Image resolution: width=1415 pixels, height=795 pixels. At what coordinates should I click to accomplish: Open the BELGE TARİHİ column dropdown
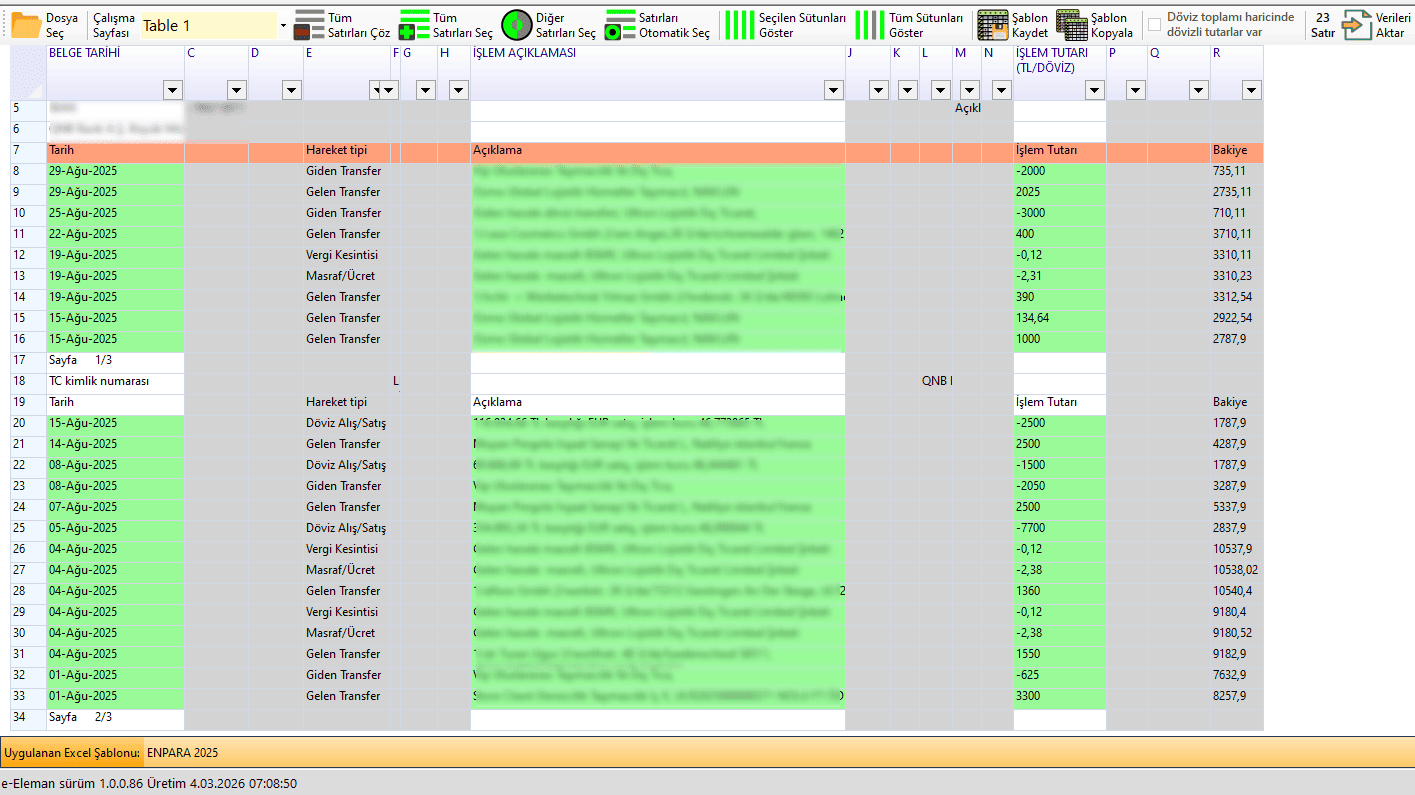pos(172,90)
